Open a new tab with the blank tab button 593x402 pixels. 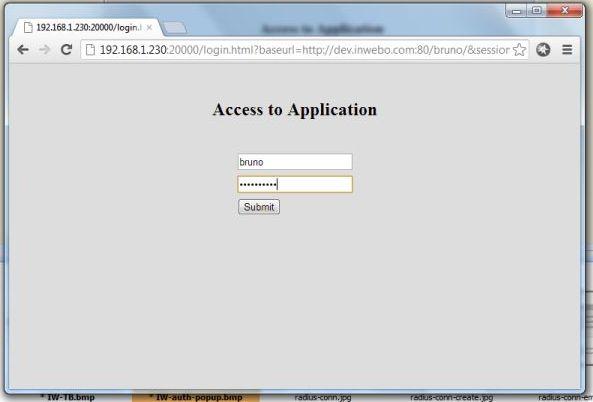[175, 28]
